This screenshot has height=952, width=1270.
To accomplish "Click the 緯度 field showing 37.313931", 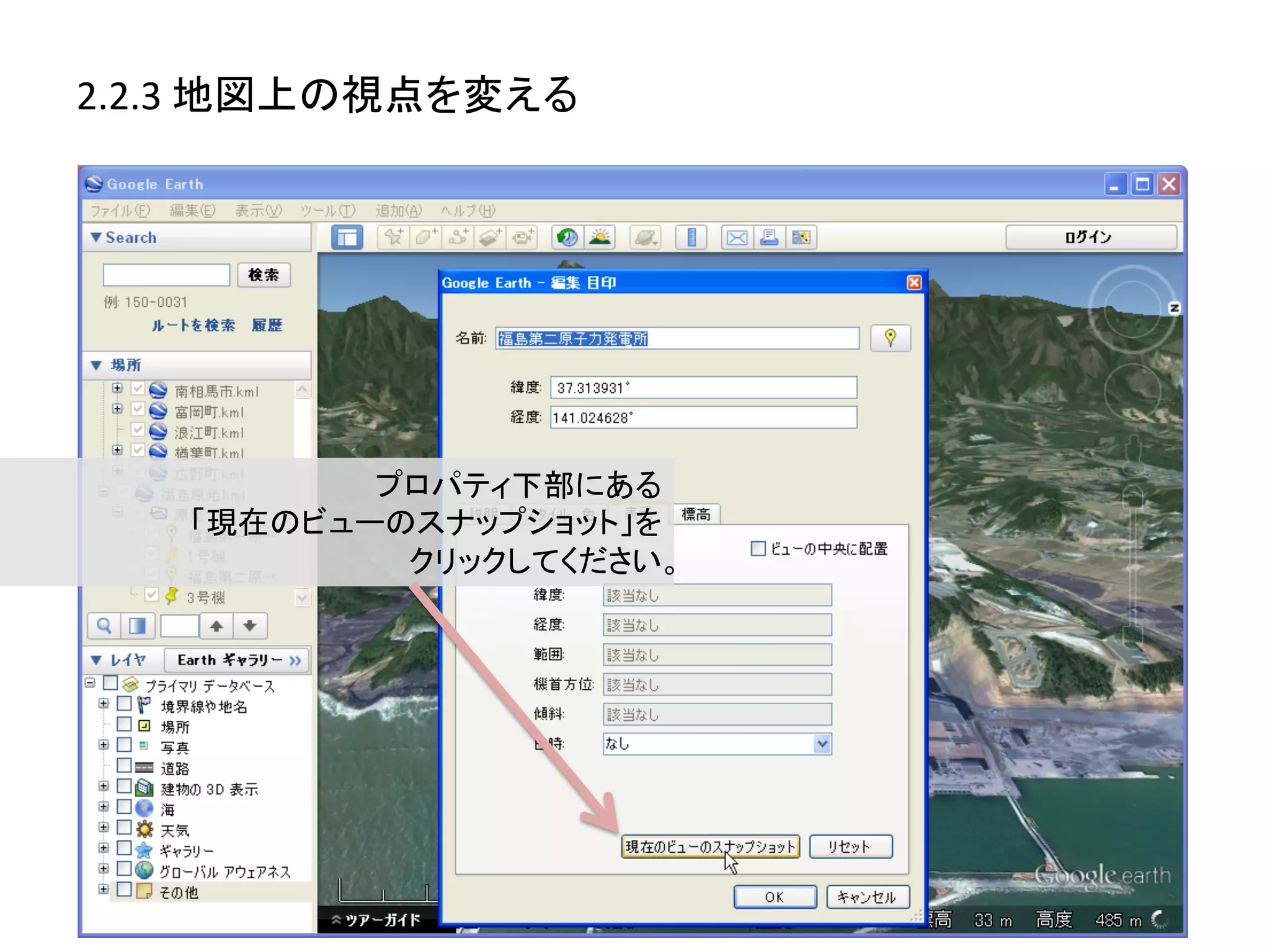I will coord(704,387).
